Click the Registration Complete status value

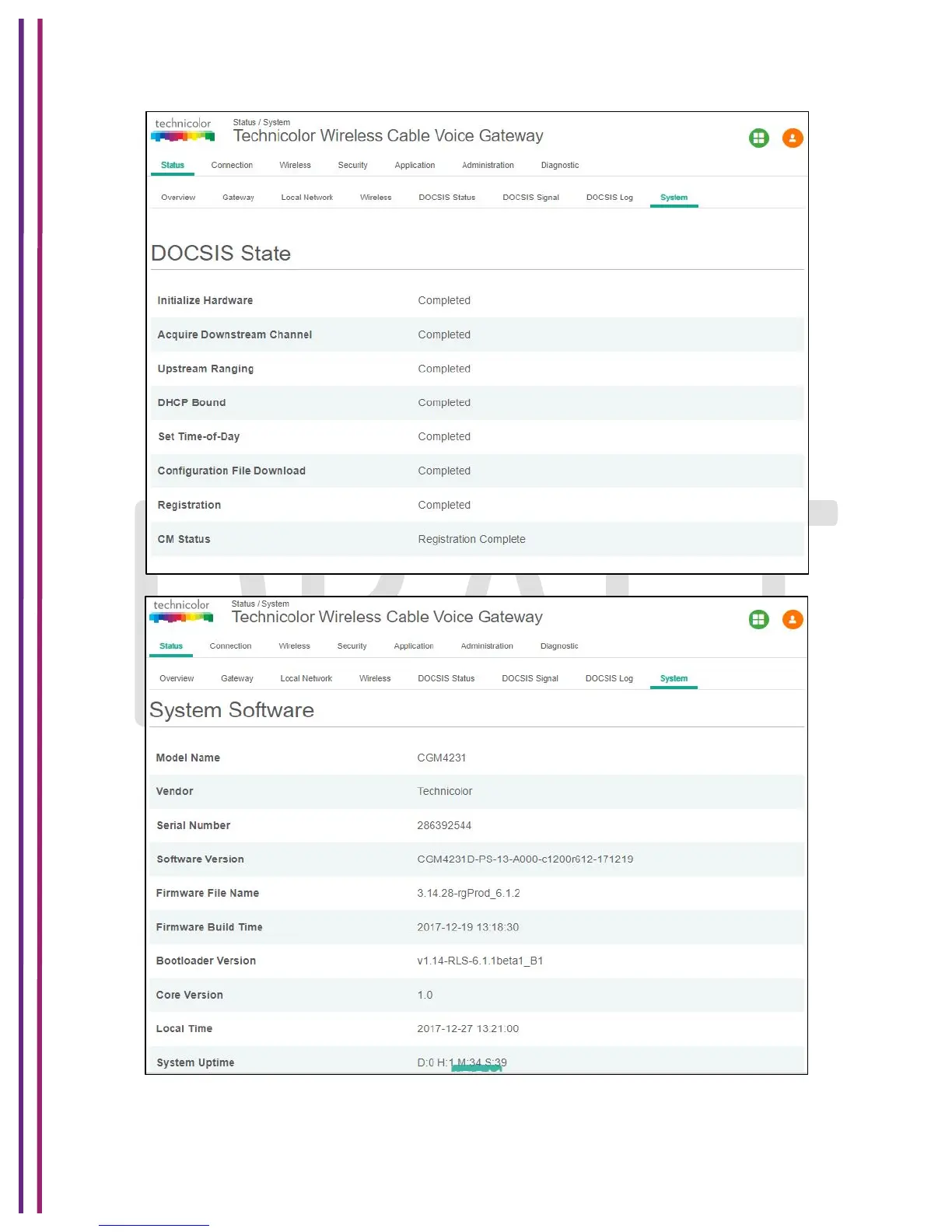pos(471,540)
